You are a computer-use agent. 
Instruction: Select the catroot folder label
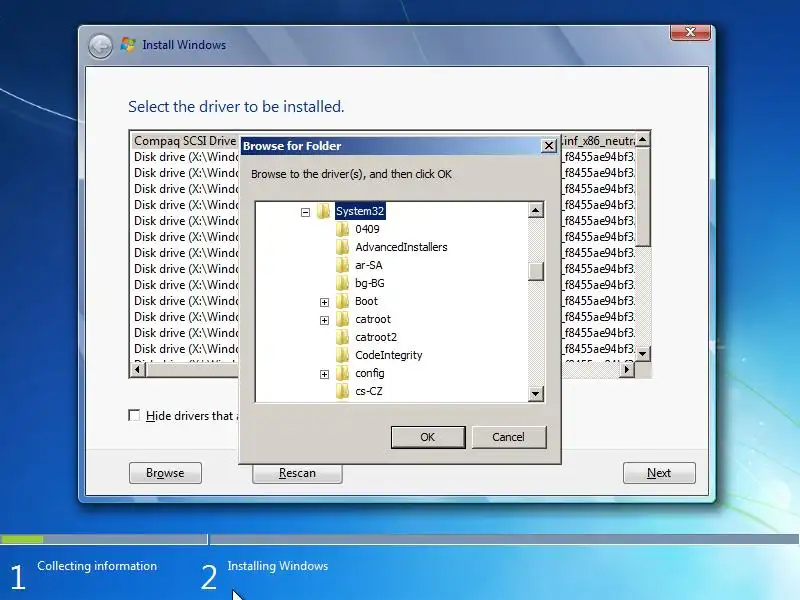pyautogui.click(x=373, y=319)
